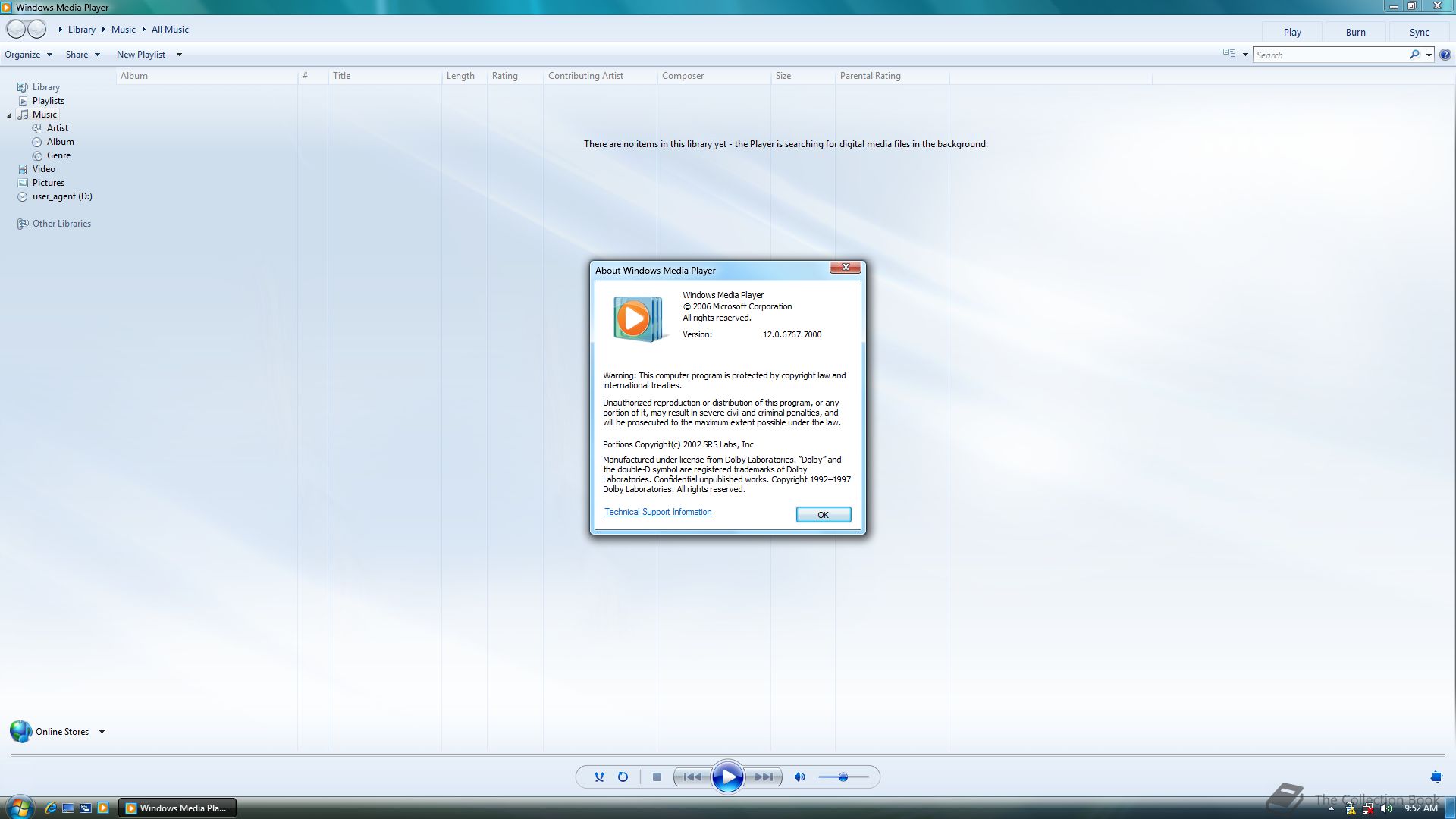Select Library in the navigation pane

click(39, 87)
